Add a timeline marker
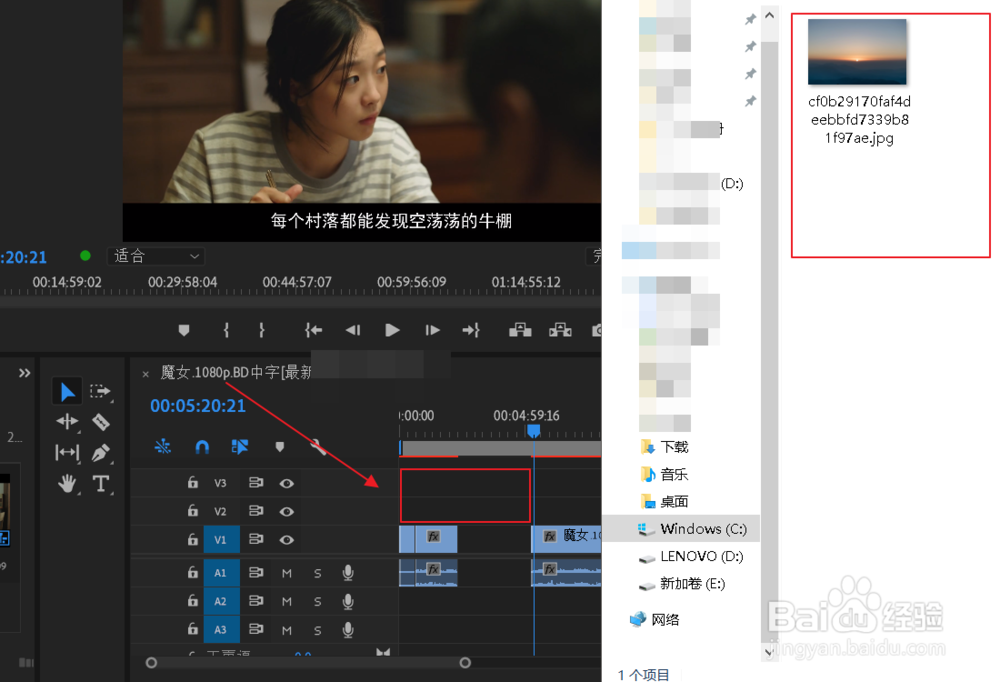This screenshot has width=1000, height=682. pyautogui.click(x=279, y=447)
